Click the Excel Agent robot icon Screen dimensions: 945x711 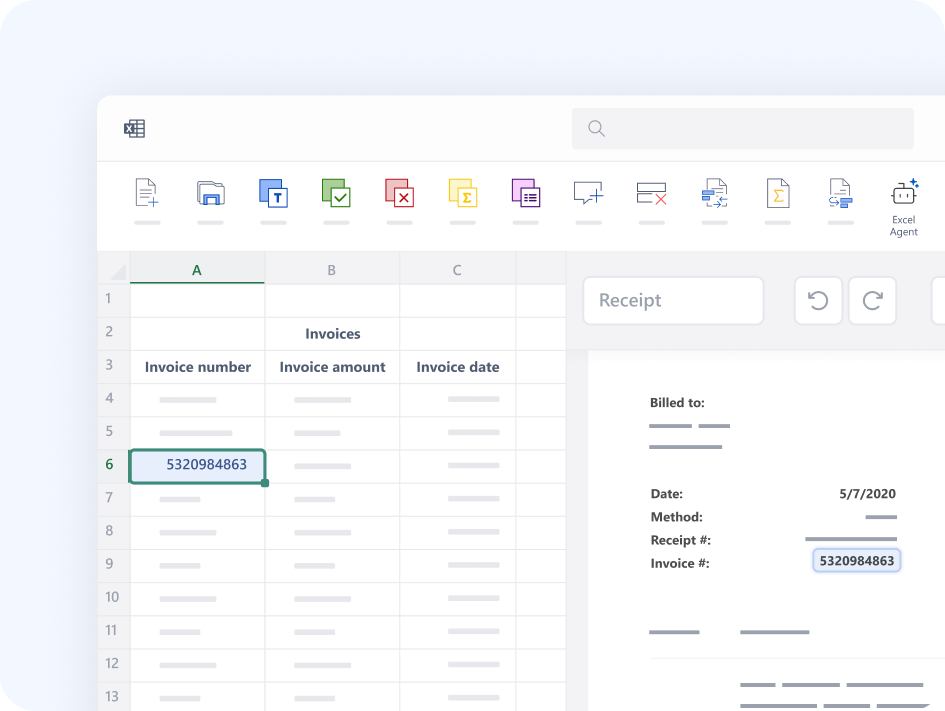click(904, 193)
